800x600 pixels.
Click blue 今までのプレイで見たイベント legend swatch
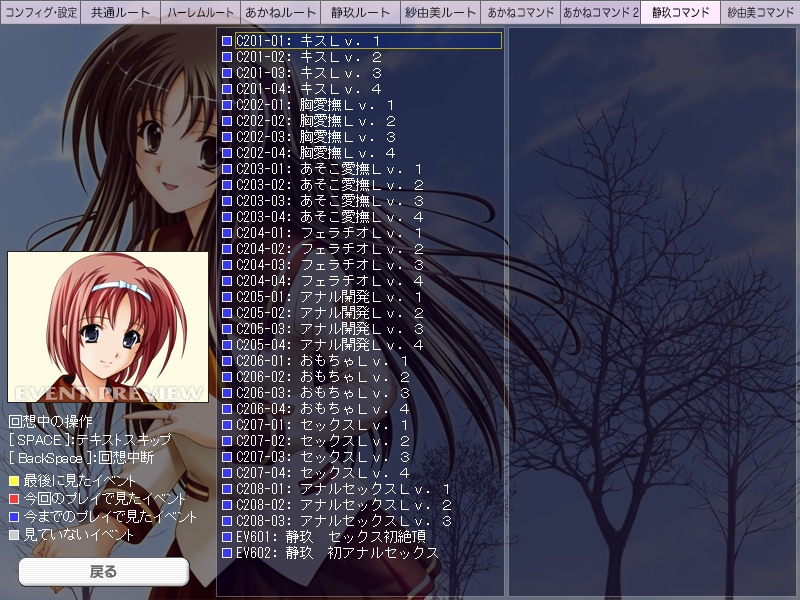[x=14, y=517]
